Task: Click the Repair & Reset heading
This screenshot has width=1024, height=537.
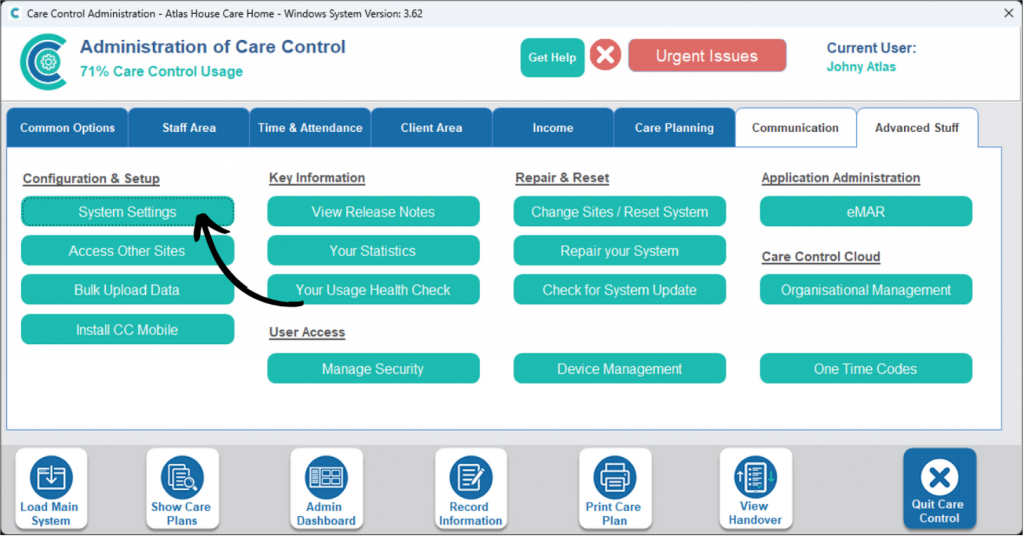Action: click(x=562, y=178)
